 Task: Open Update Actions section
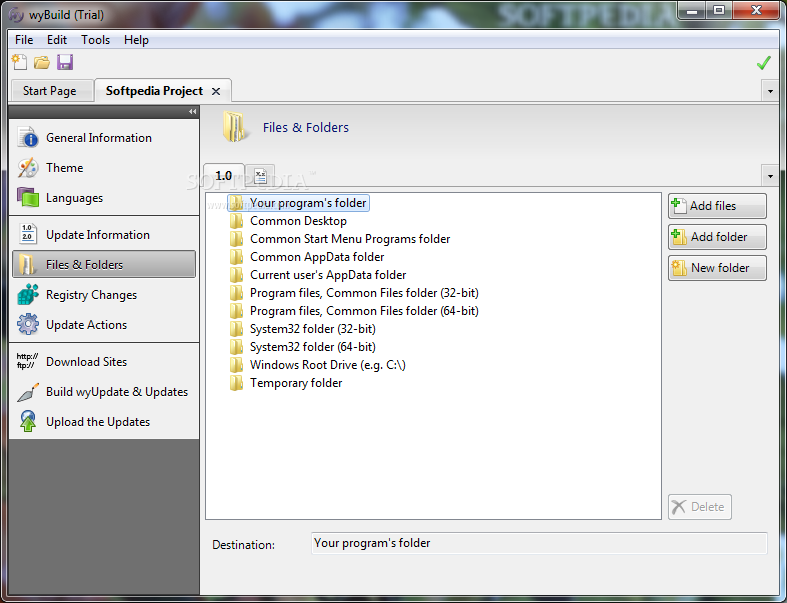[x=104, y=325]
